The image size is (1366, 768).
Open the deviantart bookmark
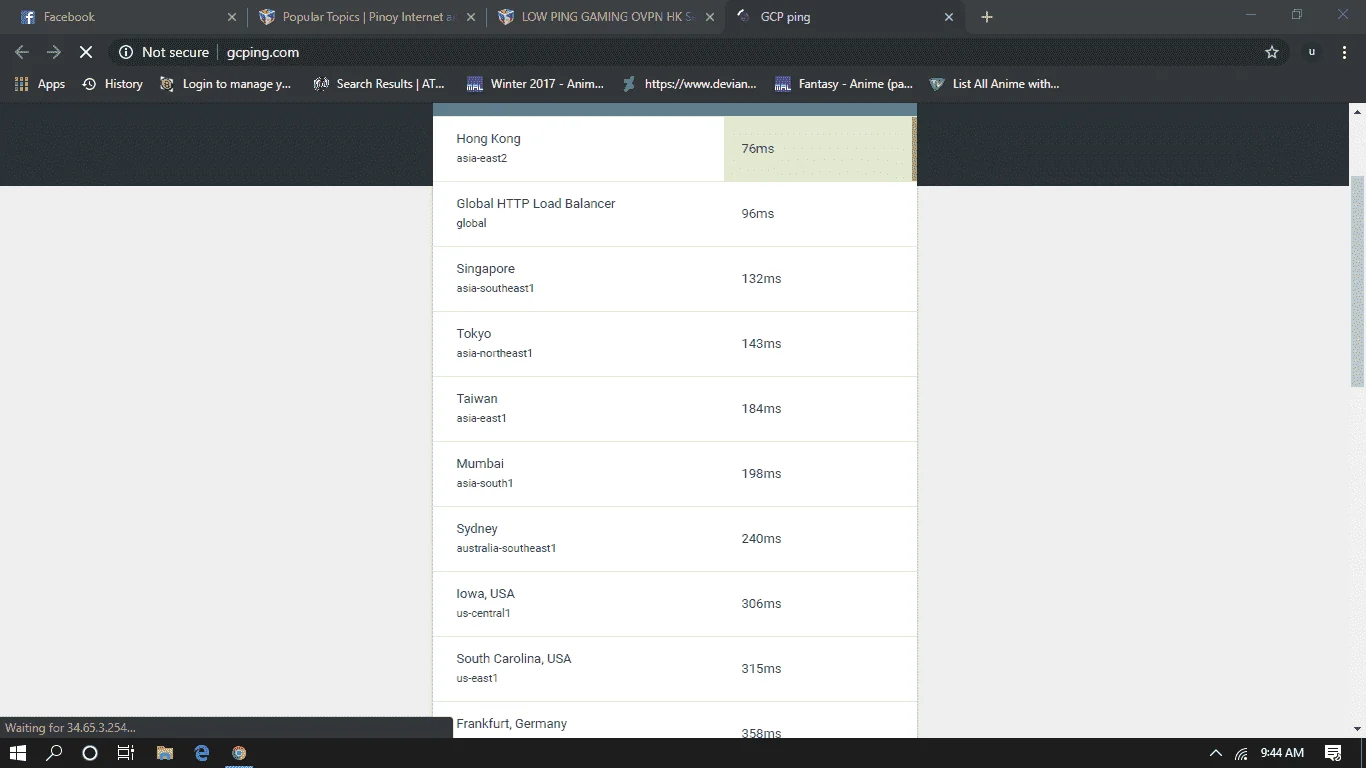point(689,84)
